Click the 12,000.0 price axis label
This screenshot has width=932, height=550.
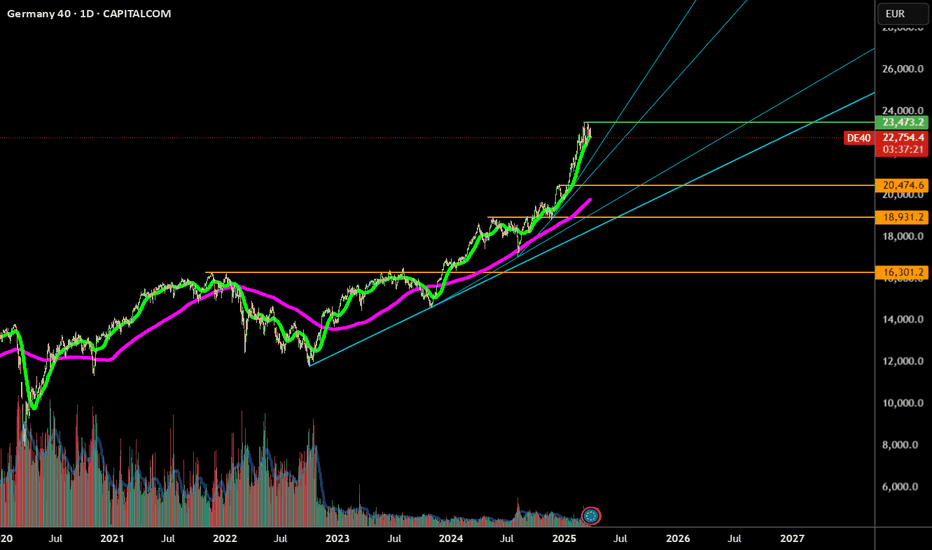click(x=903, y=362)
